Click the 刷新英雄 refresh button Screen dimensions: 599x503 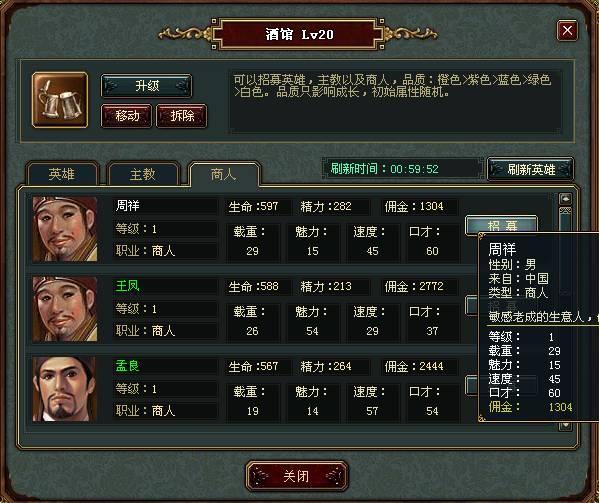531,169
